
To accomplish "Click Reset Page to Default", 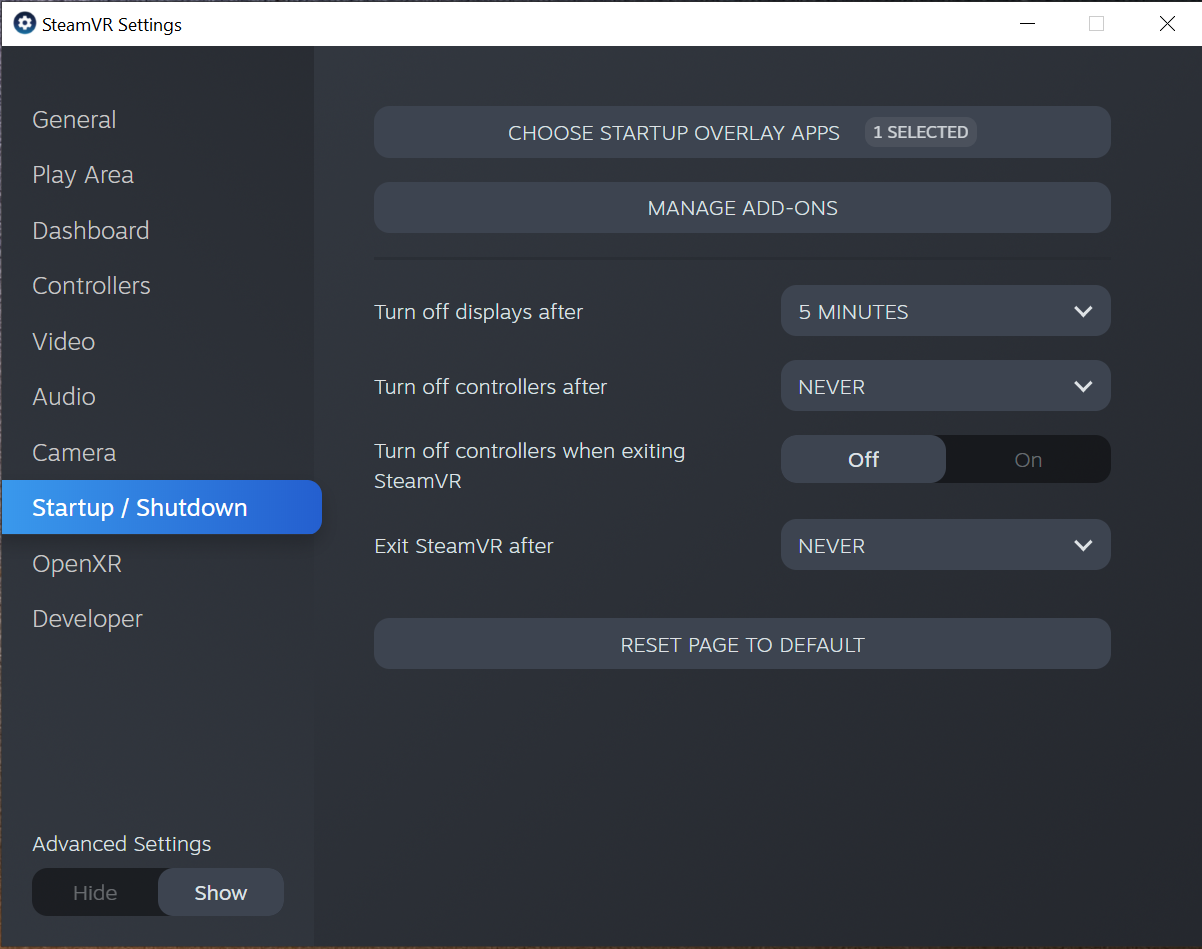I will coord(742,644).
